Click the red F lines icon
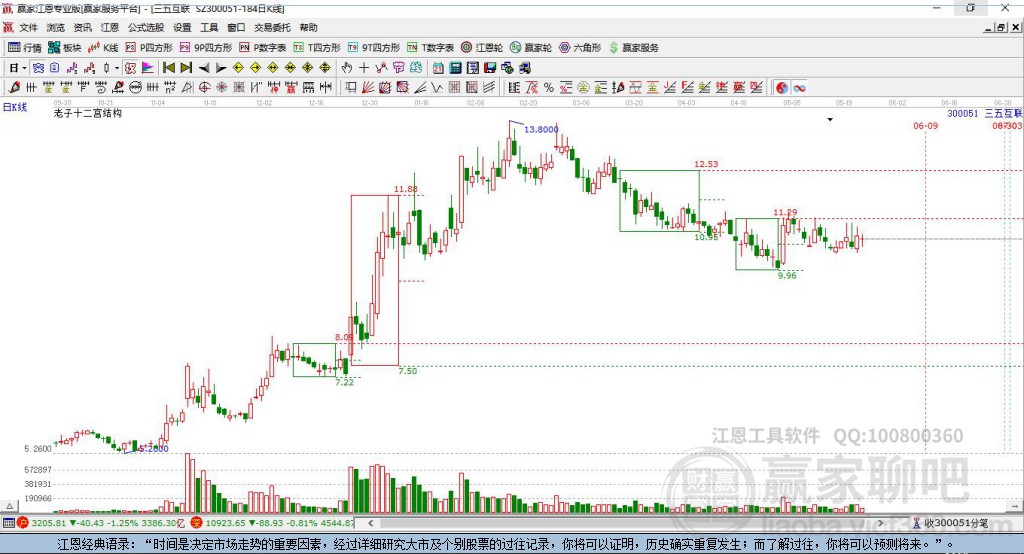The height and width of the screenshot is (554, 1024). tap(687, 87)
